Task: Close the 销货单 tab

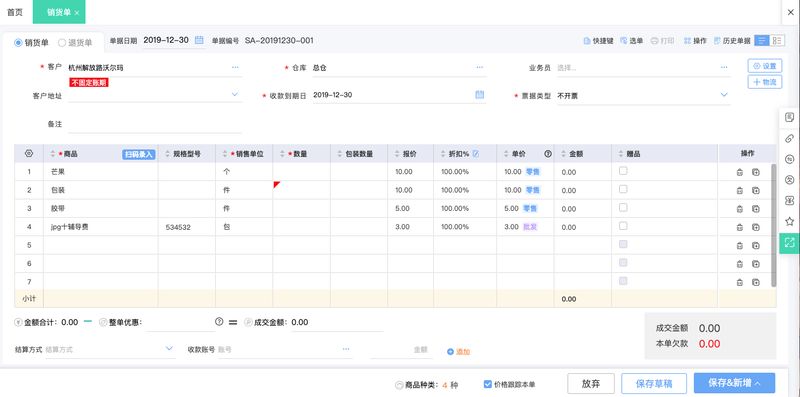Action: pos(77,13)
